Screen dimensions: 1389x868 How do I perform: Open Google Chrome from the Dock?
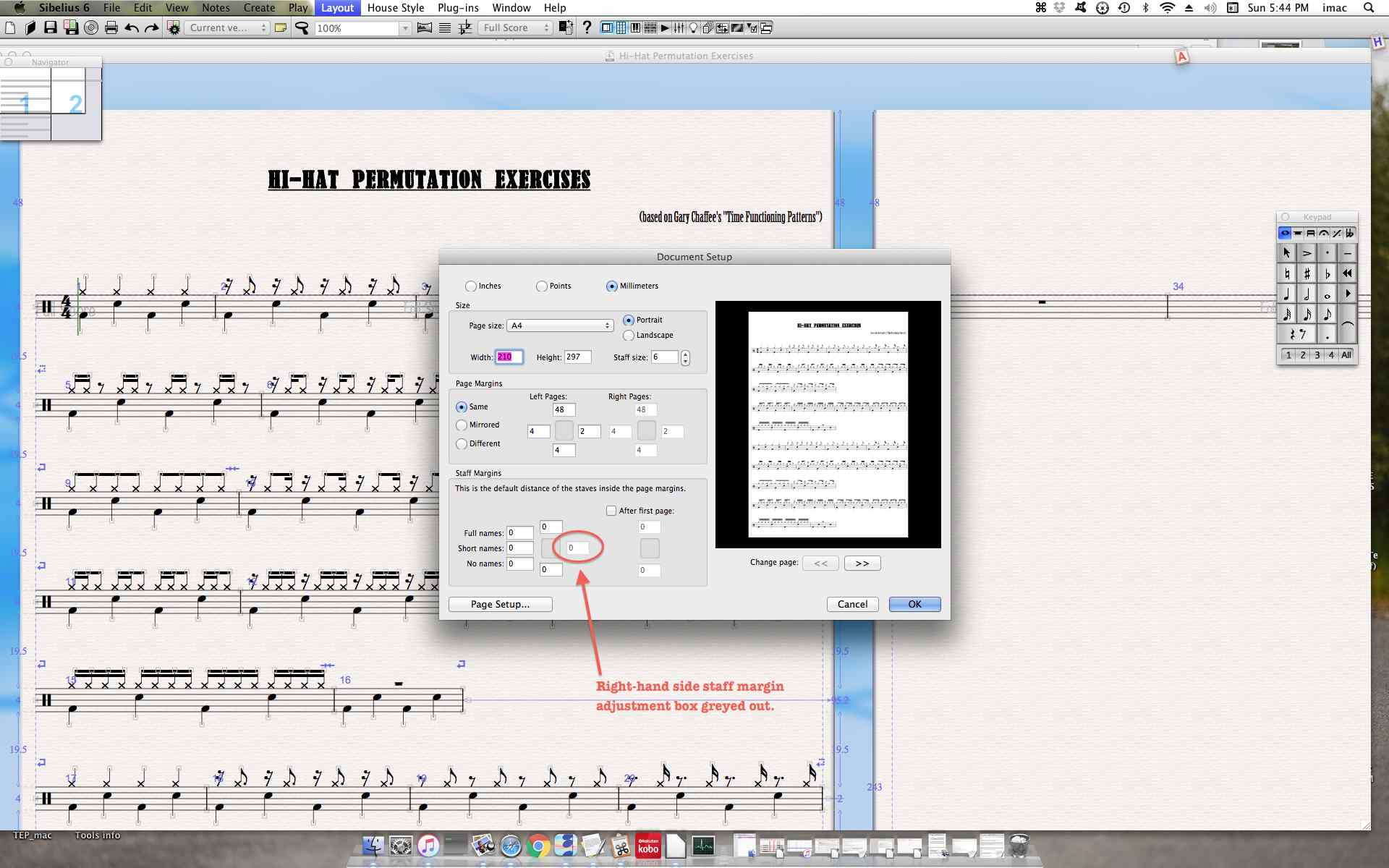pos(538,846)
